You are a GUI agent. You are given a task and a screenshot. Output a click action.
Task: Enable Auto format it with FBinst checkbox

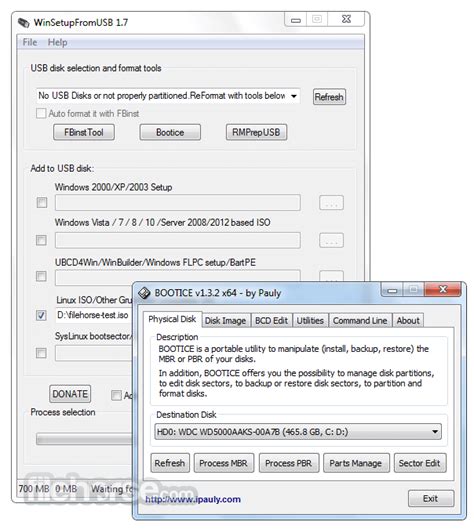coord(41,113)
